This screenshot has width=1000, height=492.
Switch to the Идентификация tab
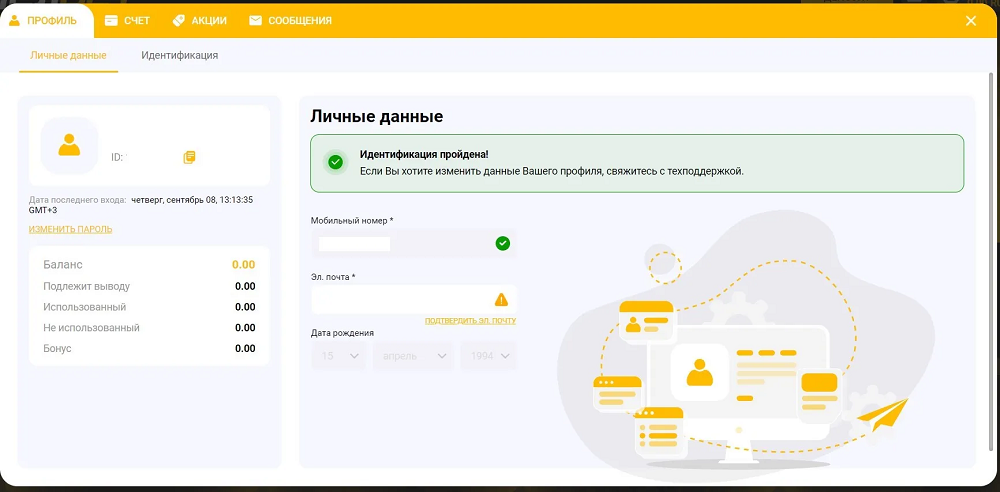[179, 55]
